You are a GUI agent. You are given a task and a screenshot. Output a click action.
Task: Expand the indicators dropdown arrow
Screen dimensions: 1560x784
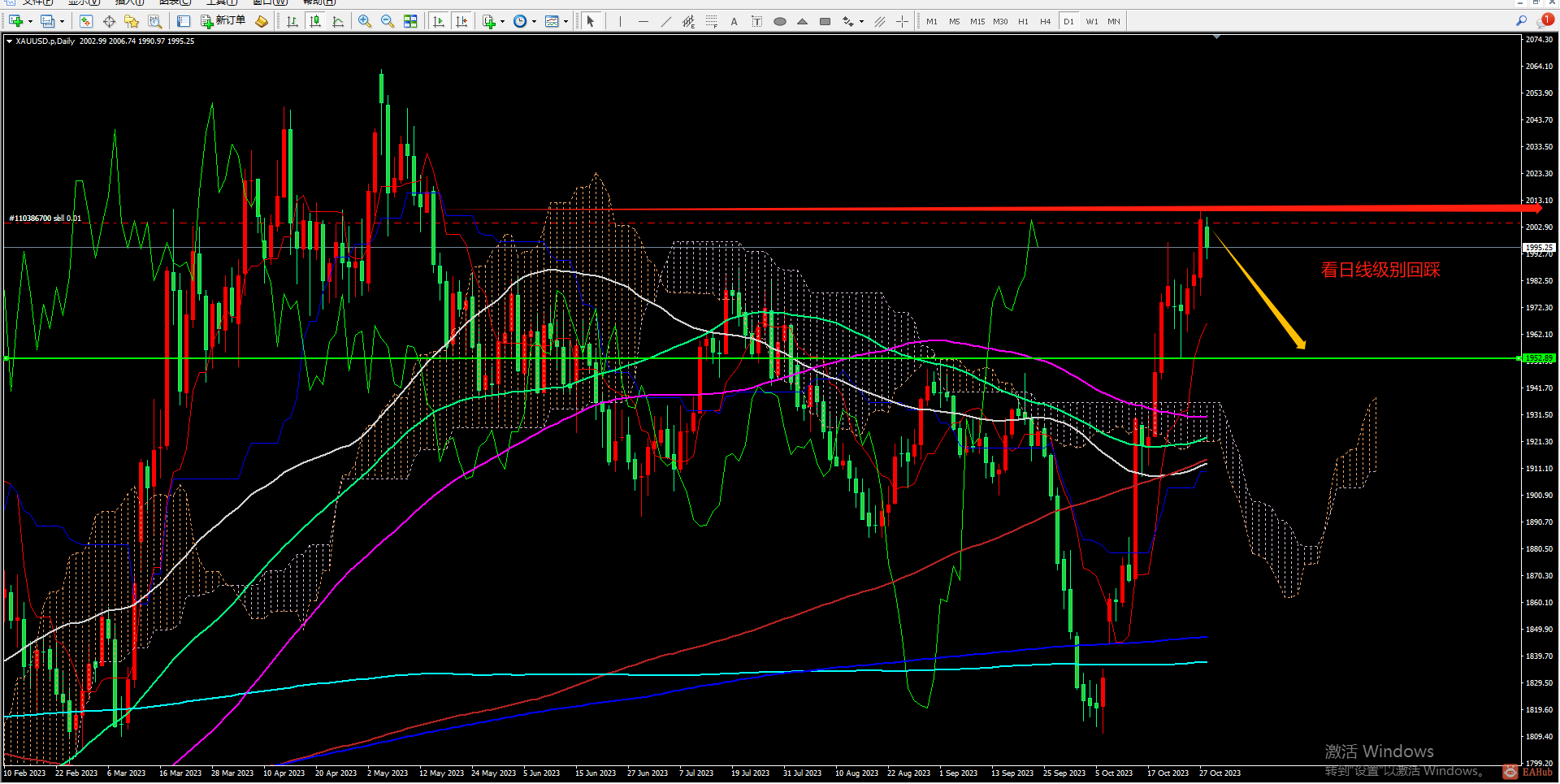(502, 22)
